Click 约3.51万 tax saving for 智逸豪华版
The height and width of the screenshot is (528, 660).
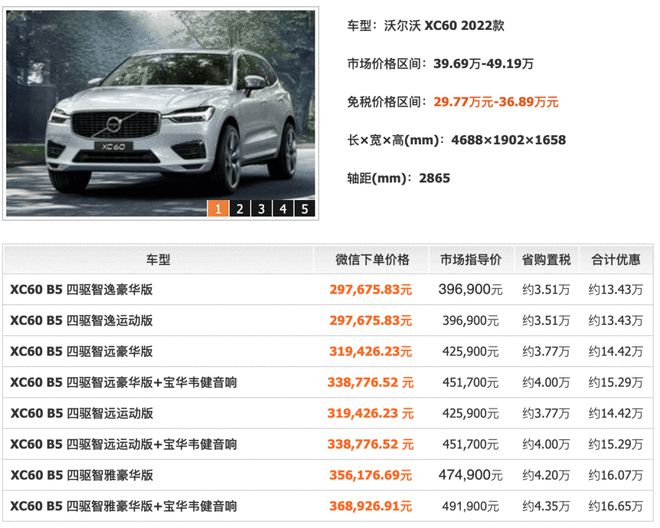546,290
